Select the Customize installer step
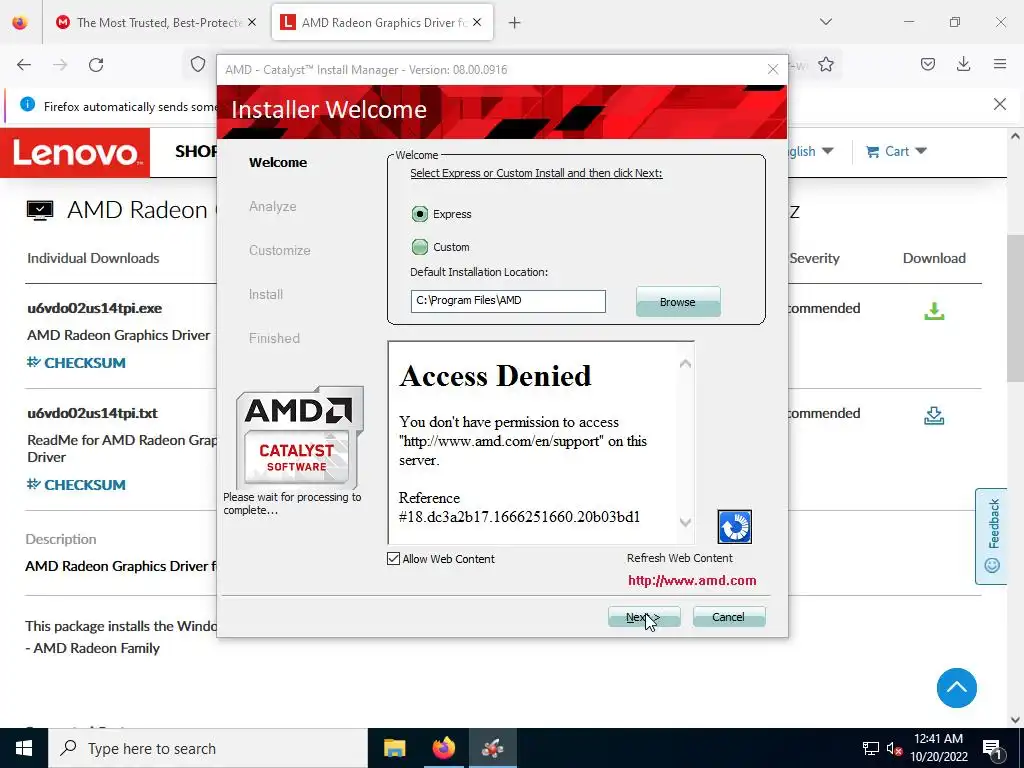 point(280,250)
